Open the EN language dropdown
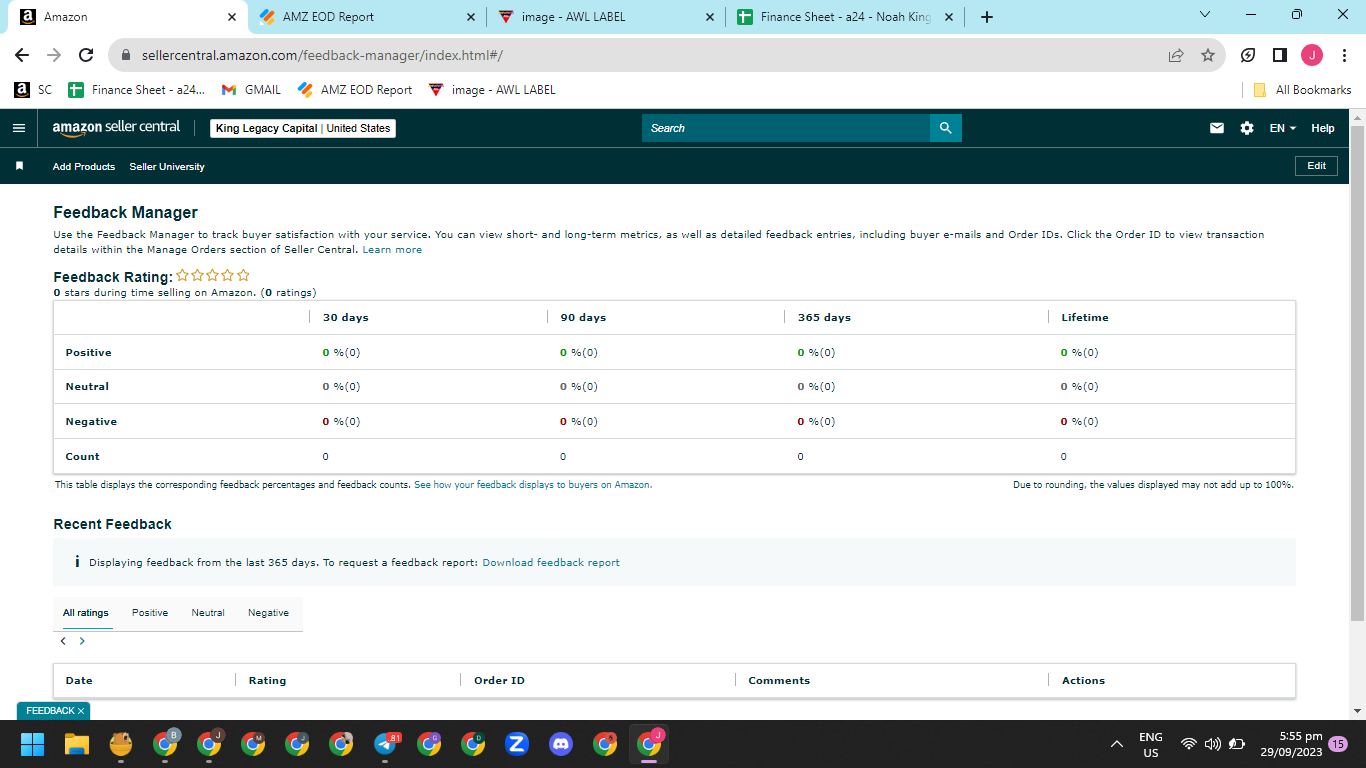The width and height of the screenshot is (1366, 768). pyautogui.click(x=1282, y=128)
